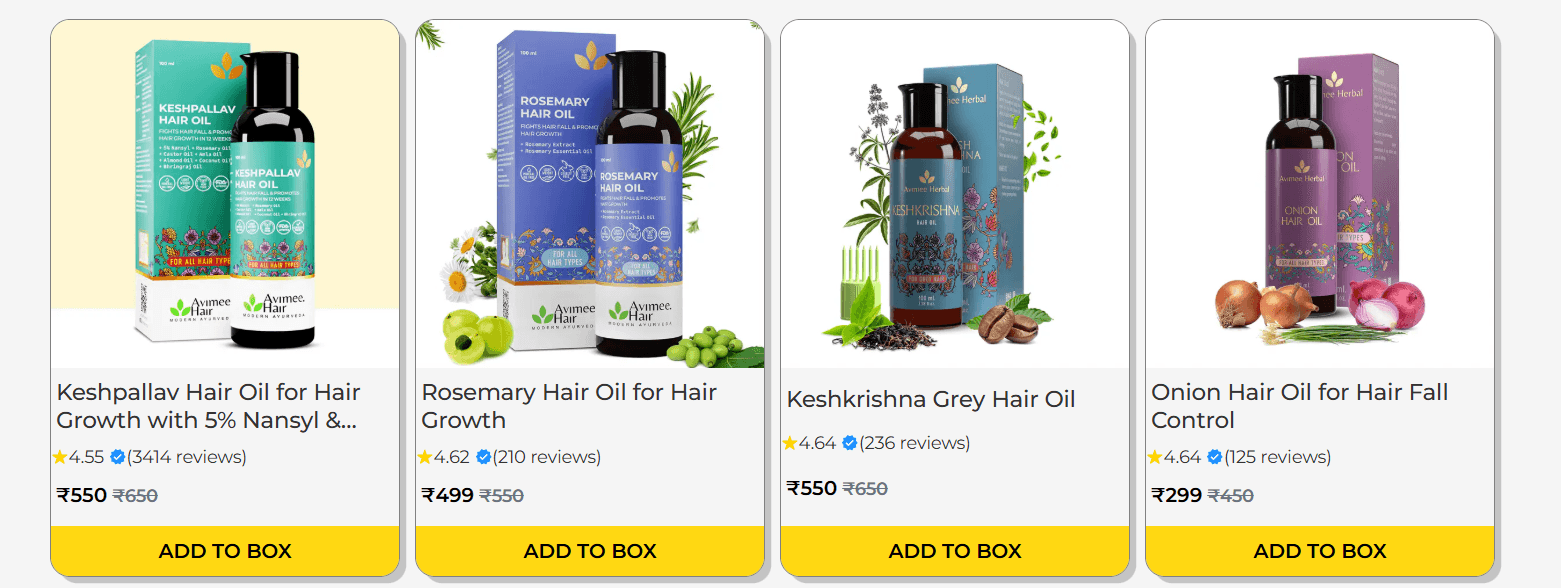This screenshot has width=1561, height=588.
Task: Open Onion Hair Oil for Hair Fall Control title
Action: point(1299,406)
